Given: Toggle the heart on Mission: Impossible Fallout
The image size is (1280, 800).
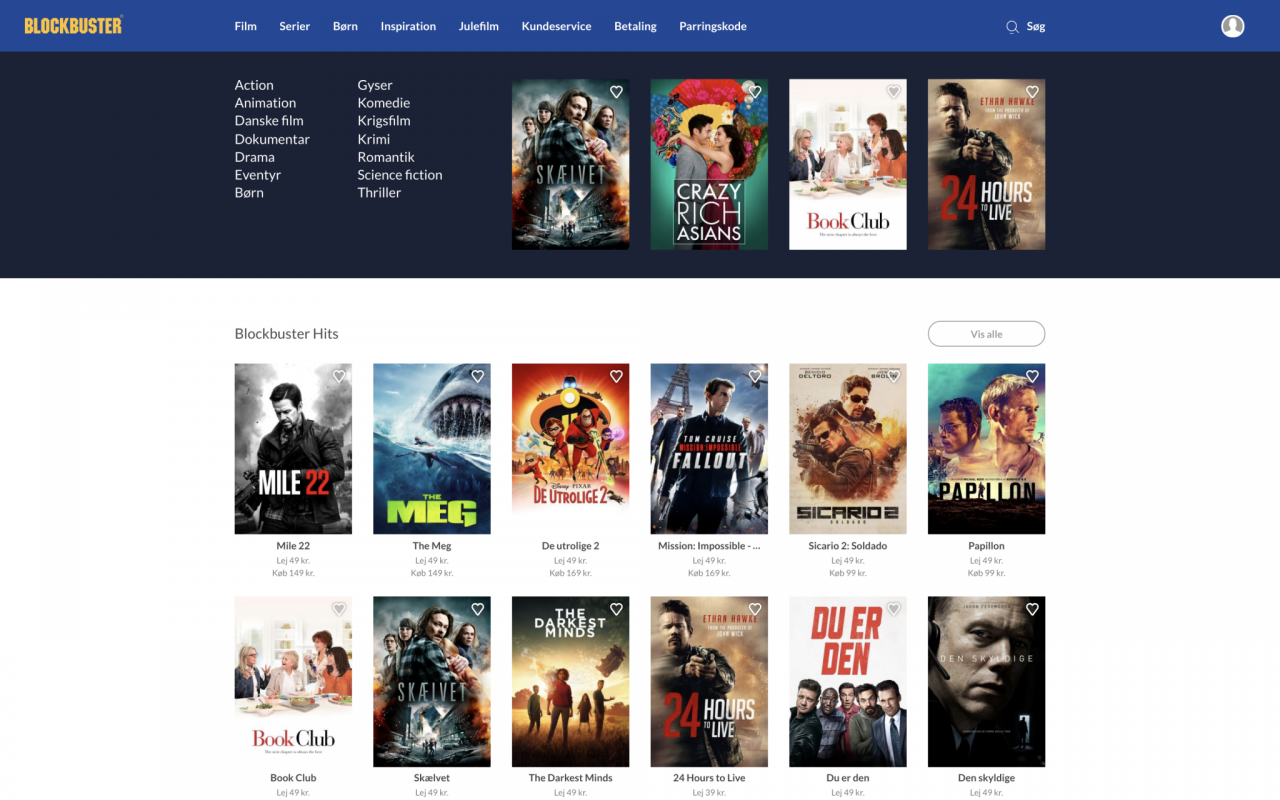Looking at the screenshot, I should (x=755, y=376).
